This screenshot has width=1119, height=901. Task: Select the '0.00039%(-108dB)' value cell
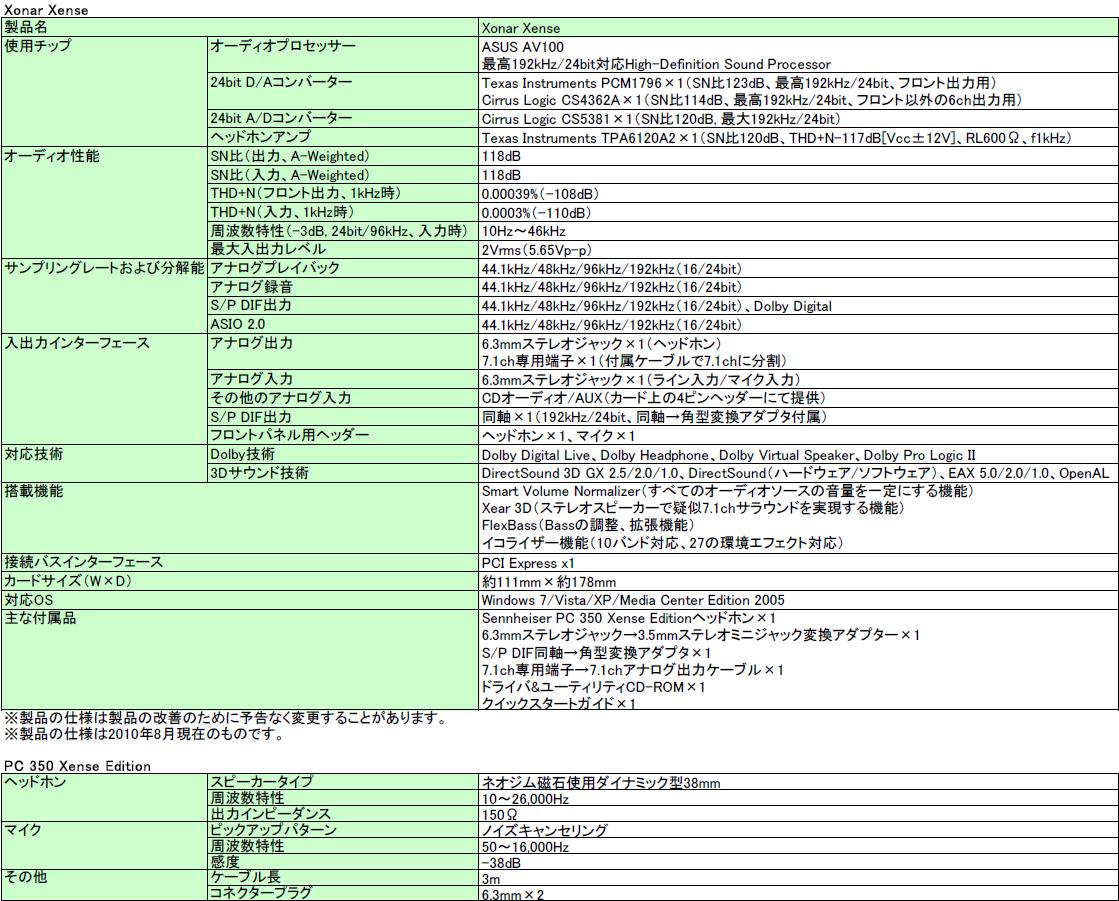tap(799, 193)
